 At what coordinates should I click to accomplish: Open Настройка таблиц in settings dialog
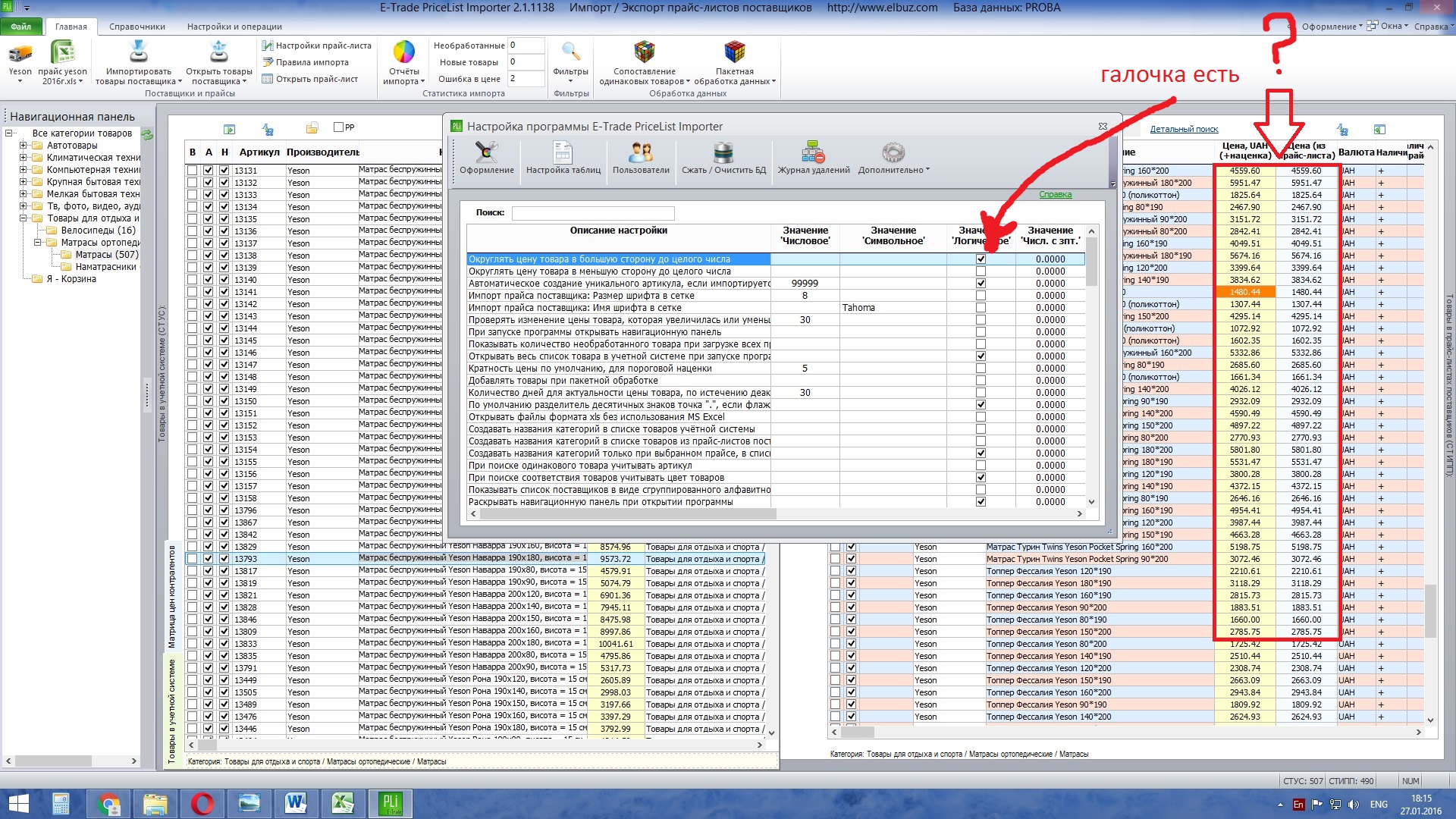tap(563, 158)
